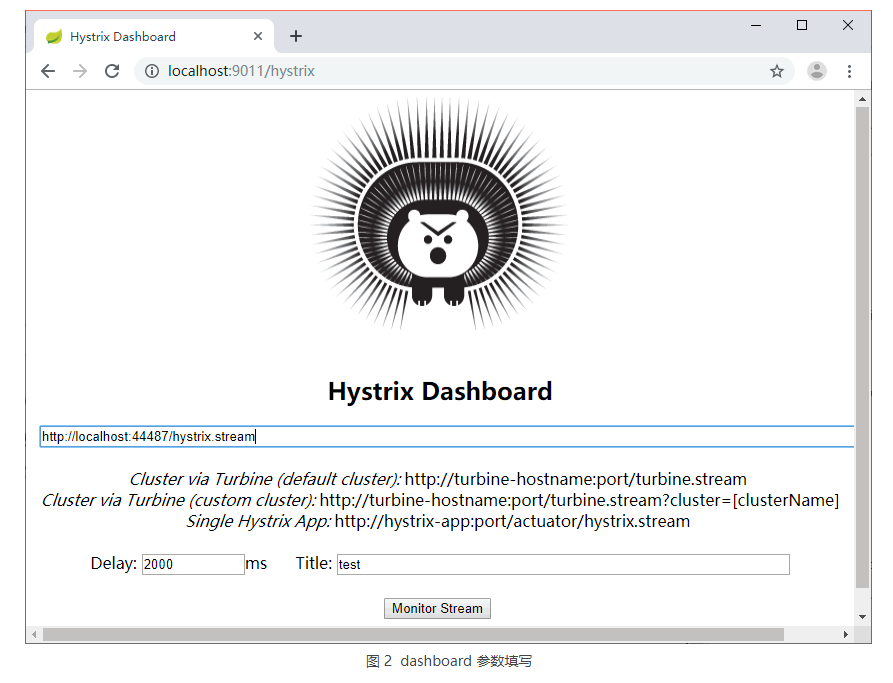Minimize the browser window

(756, 25)
